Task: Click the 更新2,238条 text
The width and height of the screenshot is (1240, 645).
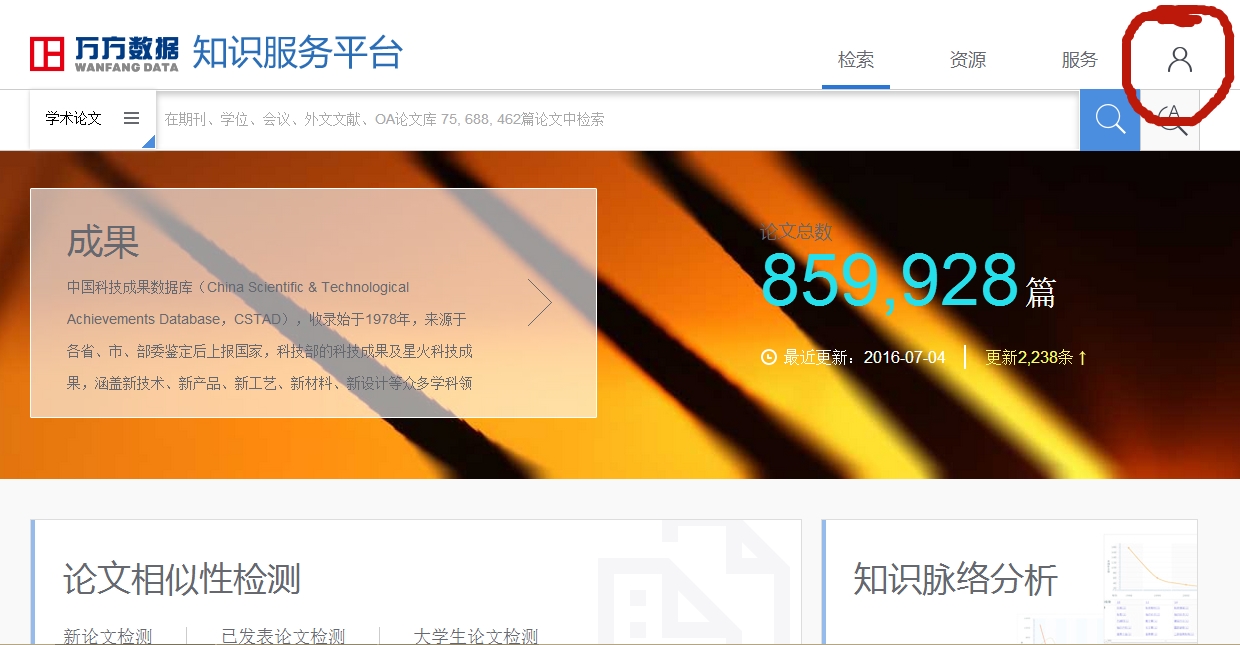Action: click(1029, 357)
